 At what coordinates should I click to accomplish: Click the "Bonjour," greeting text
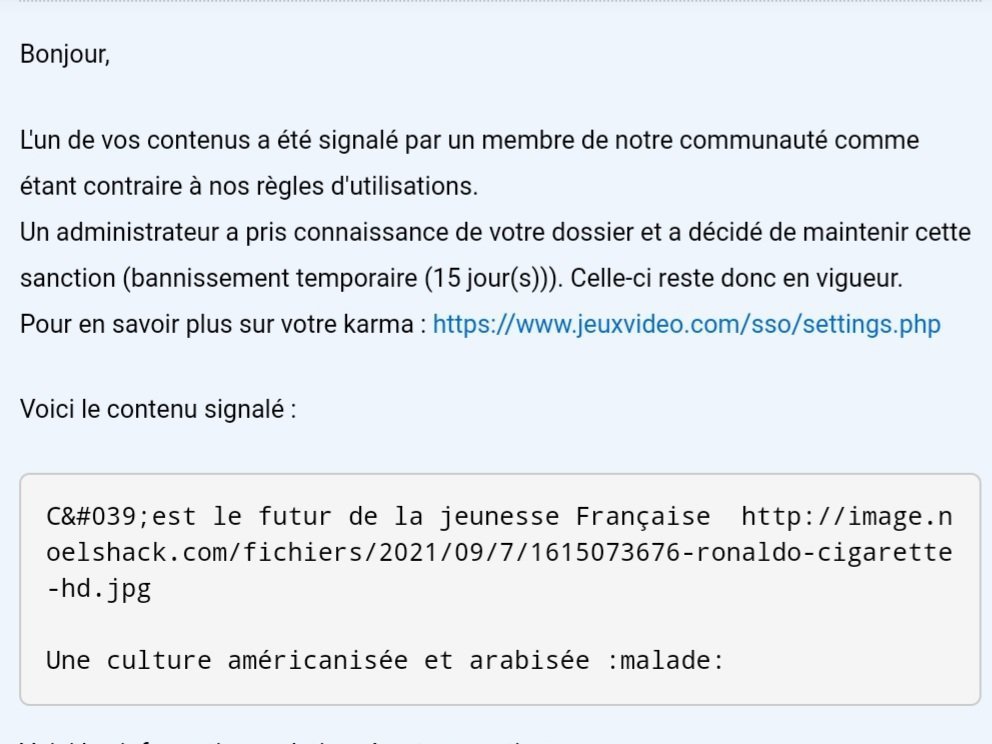point(65,54)
